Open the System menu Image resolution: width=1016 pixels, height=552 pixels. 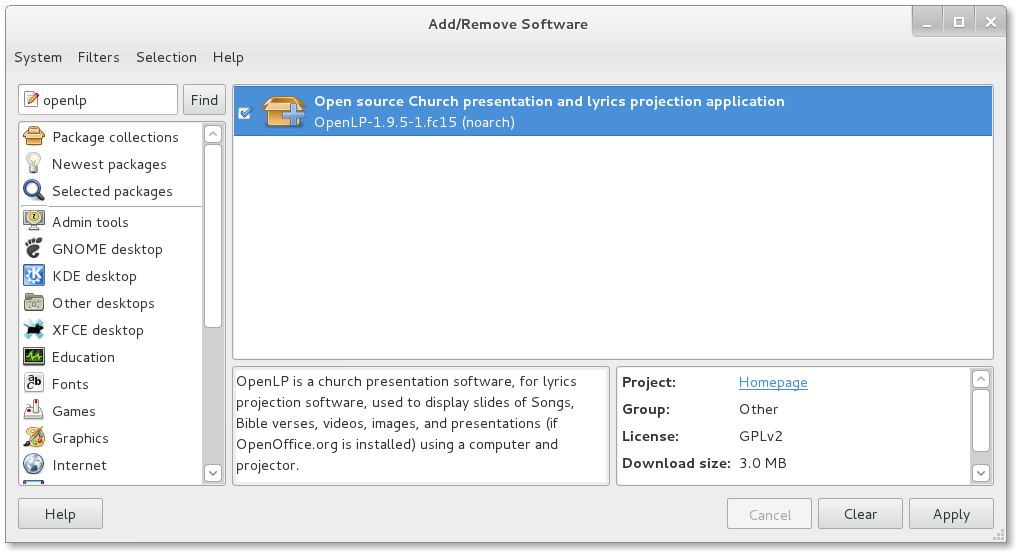pyautogui.click(x=38, y=57)
